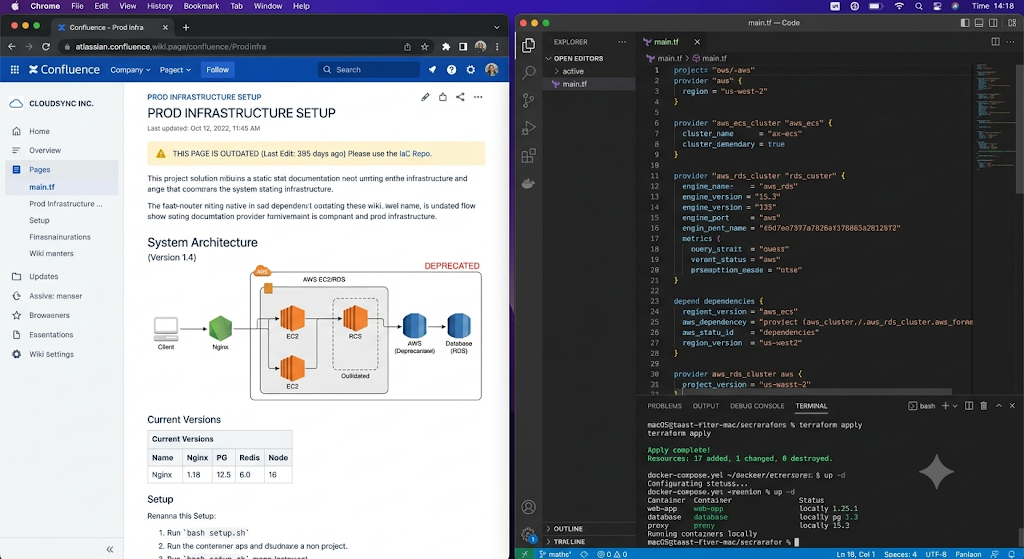Image resolution: width=1024 pixels, height=559 pixels.
Task: Collapse Confluence sidebar with double chevron
Action: [x=110, y=549]
